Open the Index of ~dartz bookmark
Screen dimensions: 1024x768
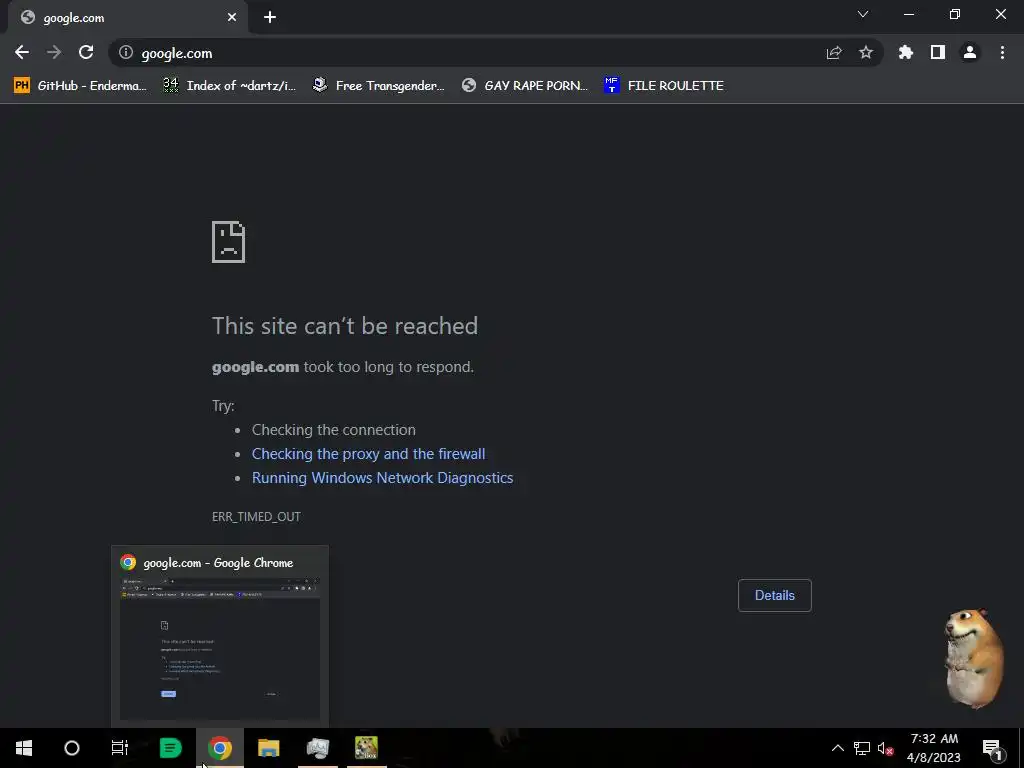coord(229,86)
